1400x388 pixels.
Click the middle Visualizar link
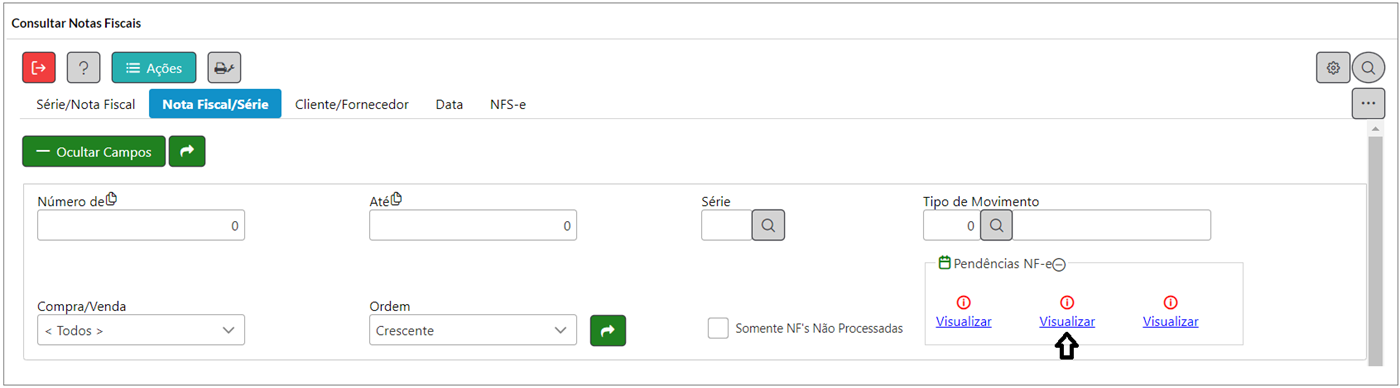tap(1067, 322)
